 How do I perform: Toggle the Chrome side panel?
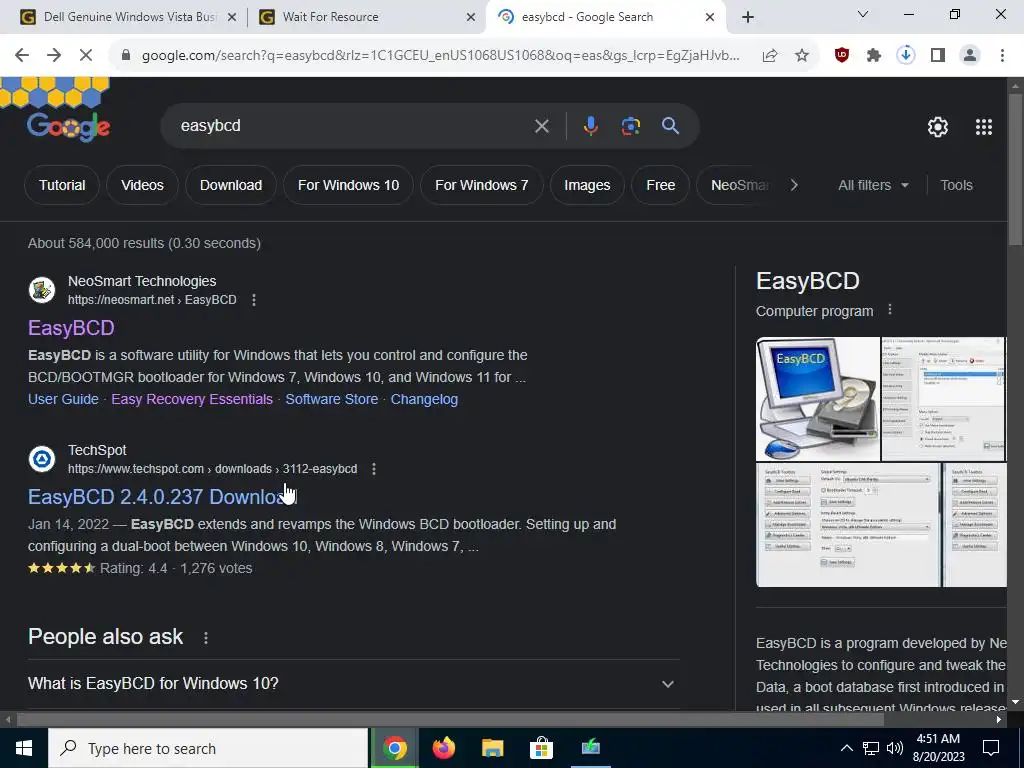pyautogui.click(x=938, y=56)
